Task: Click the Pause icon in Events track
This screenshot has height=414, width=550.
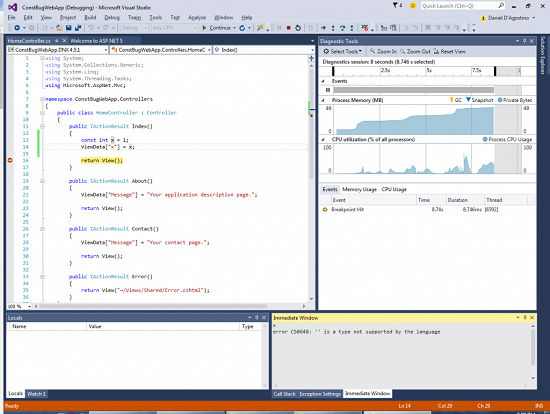Action: click(328, 90)
